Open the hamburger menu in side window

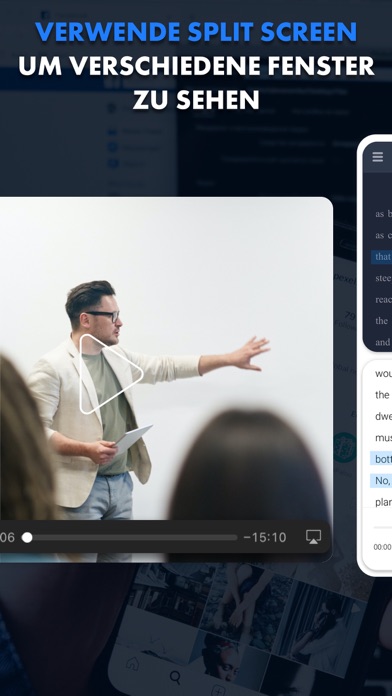[378, 157]
